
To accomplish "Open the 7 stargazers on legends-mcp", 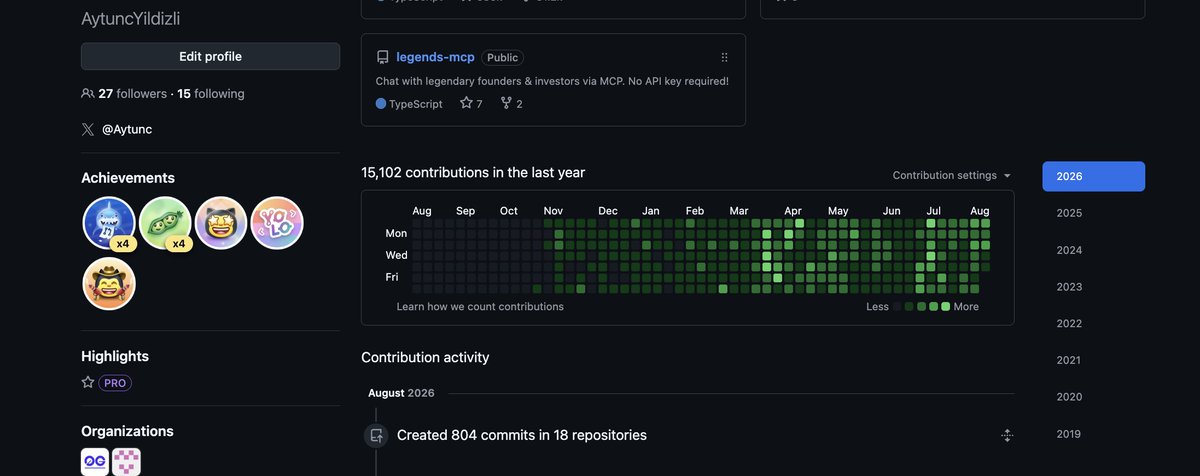I will click(471, 104).
